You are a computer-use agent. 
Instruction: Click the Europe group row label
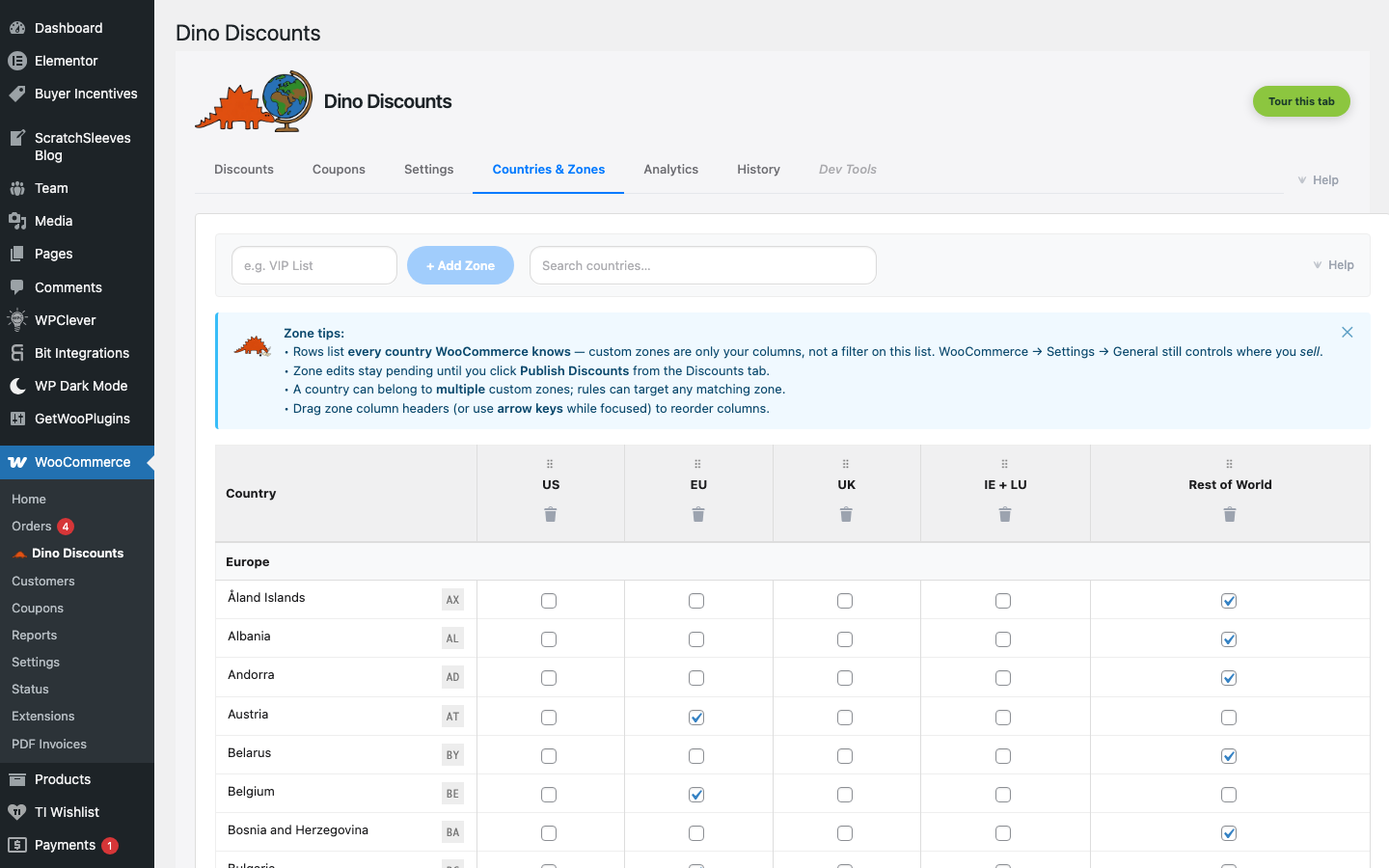tap(248, 562)
